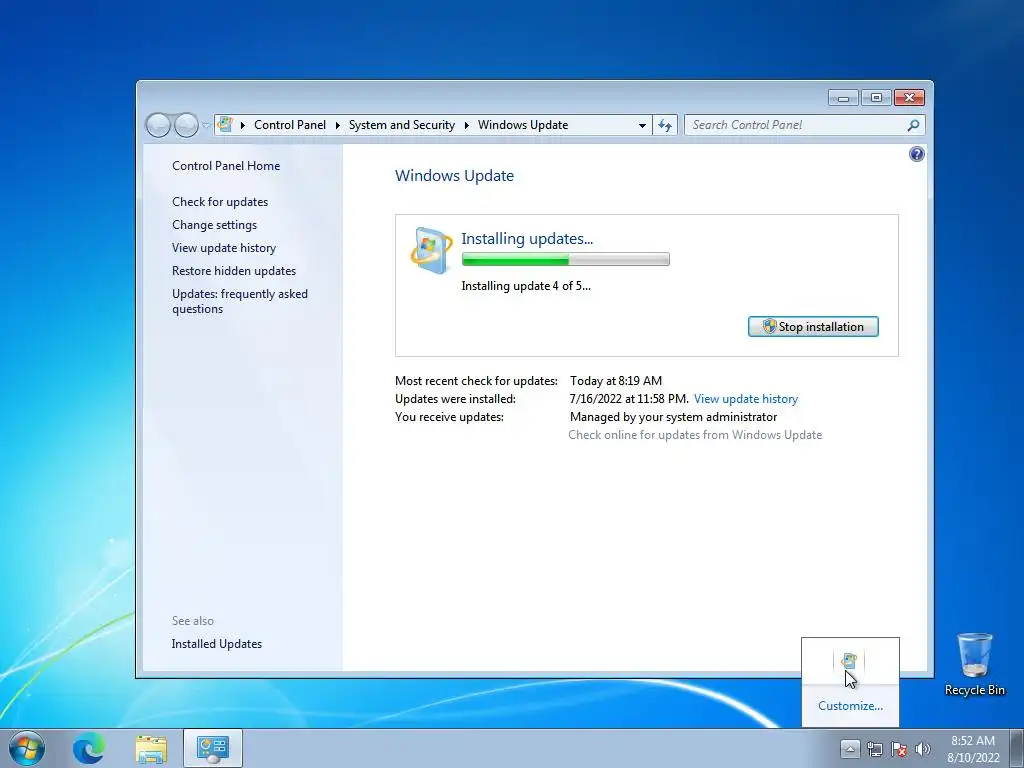1024x768 pixels.
Task: Go to System and Security breadcrumb
Action: 402,125
